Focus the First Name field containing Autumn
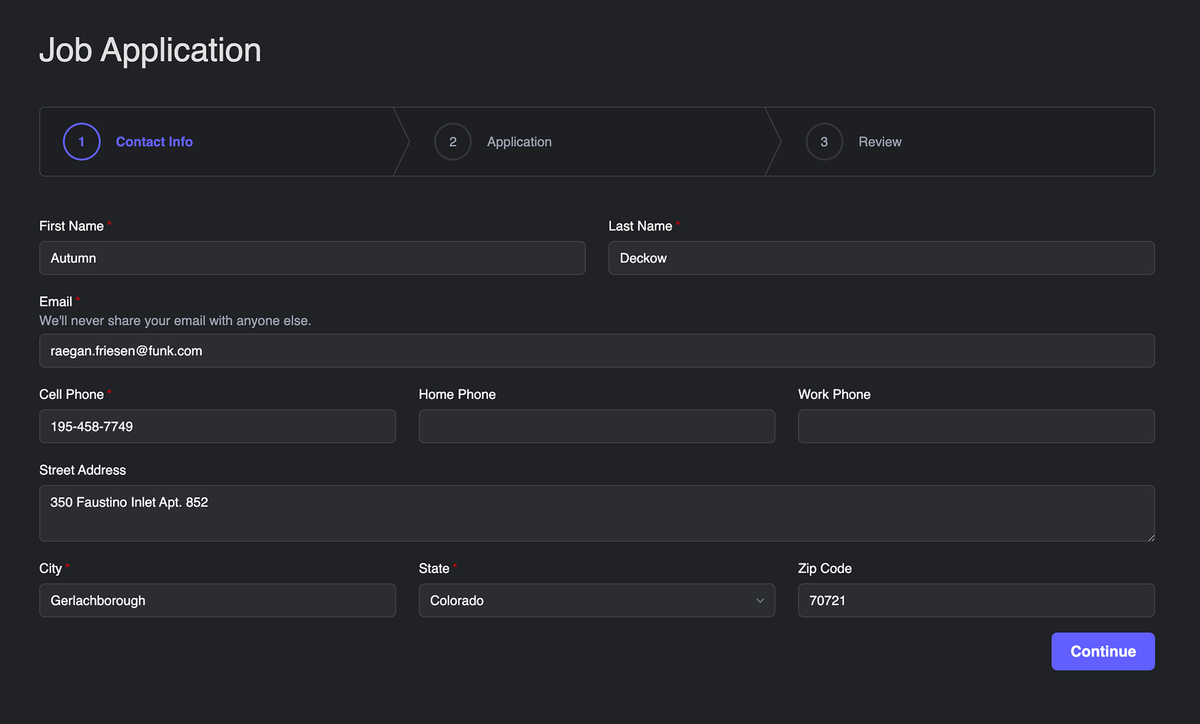 click(312, 258)
